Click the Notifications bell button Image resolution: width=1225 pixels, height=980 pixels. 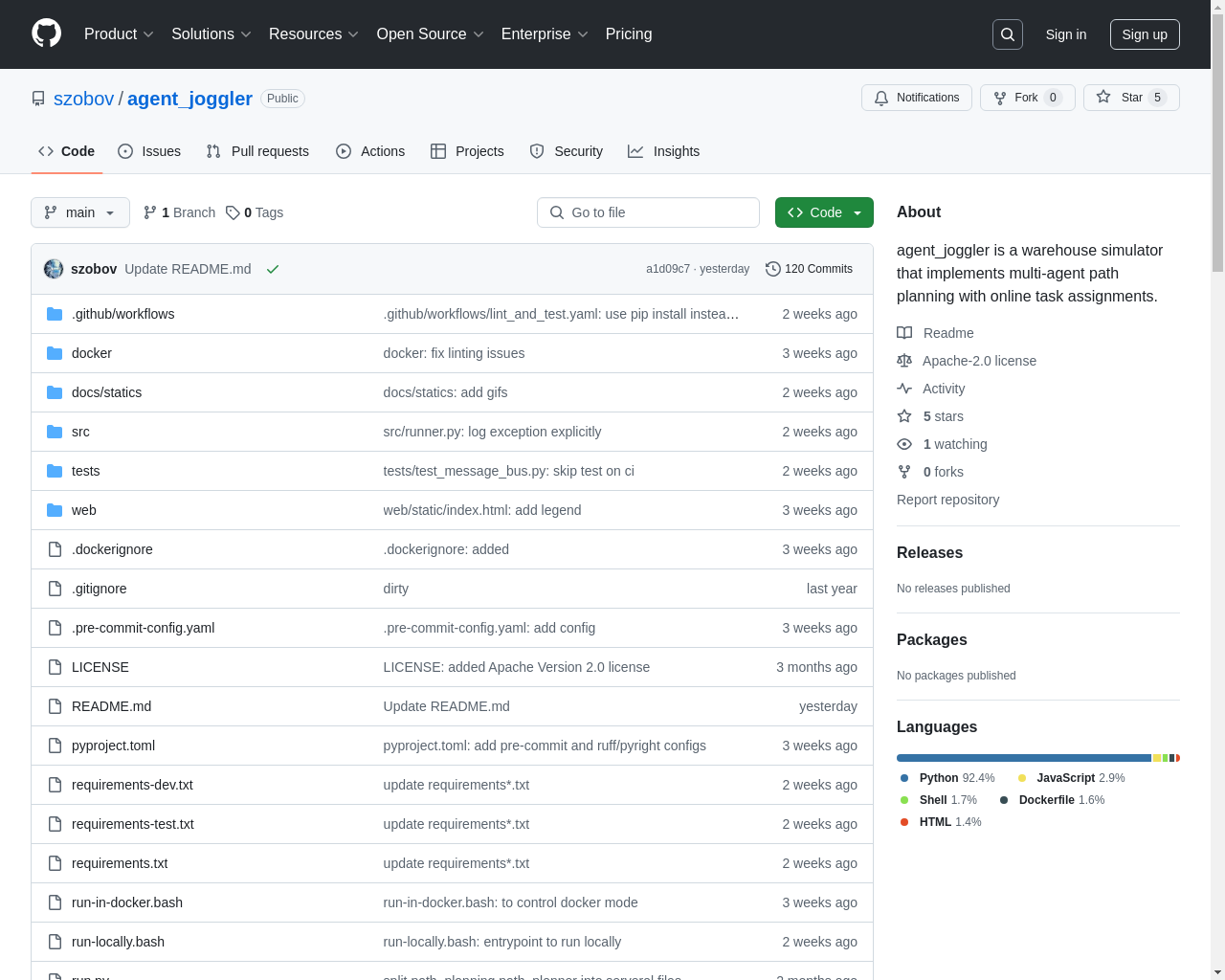(917, 98)
